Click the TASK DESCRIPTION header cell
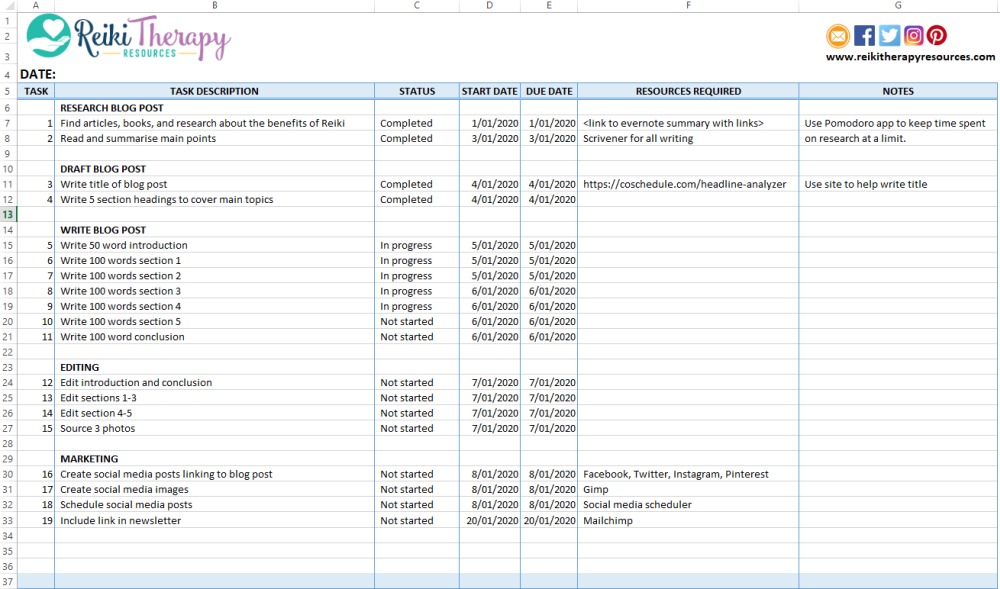Screen dimensions: 1000x589 point(214,91)
